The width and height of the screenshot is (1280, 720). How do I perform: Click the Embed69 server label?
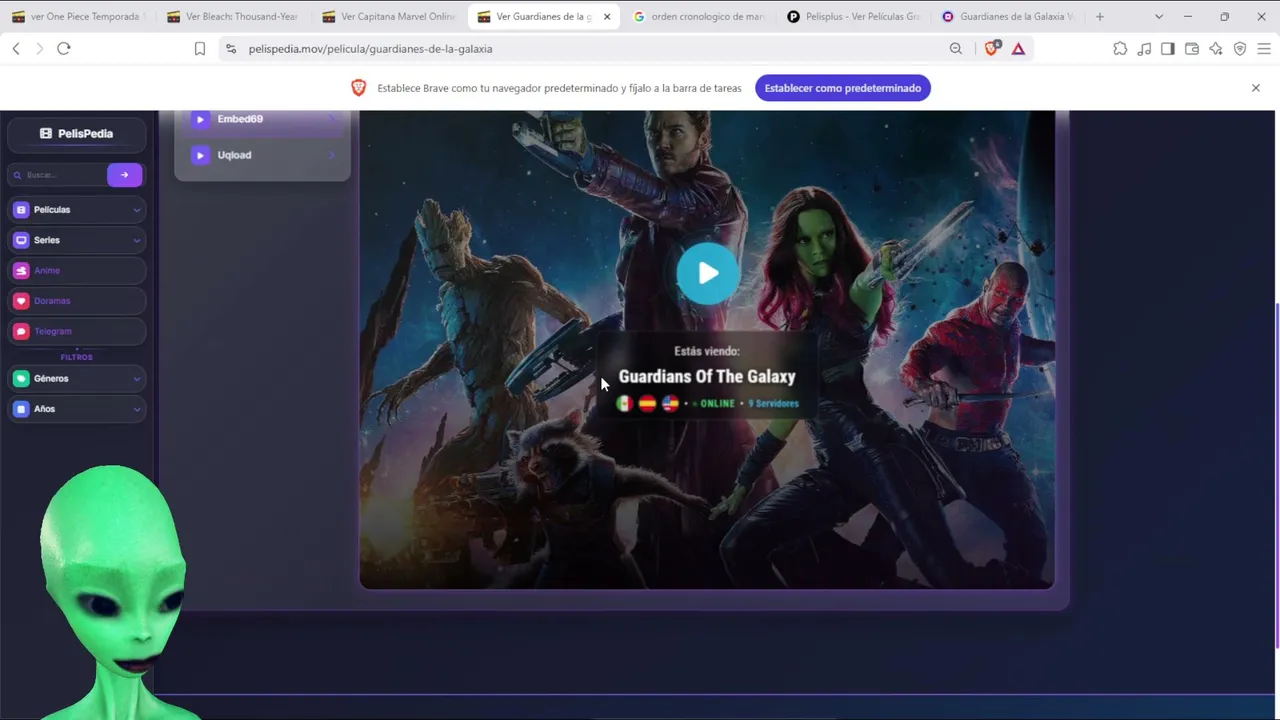(x=240, y=119)
